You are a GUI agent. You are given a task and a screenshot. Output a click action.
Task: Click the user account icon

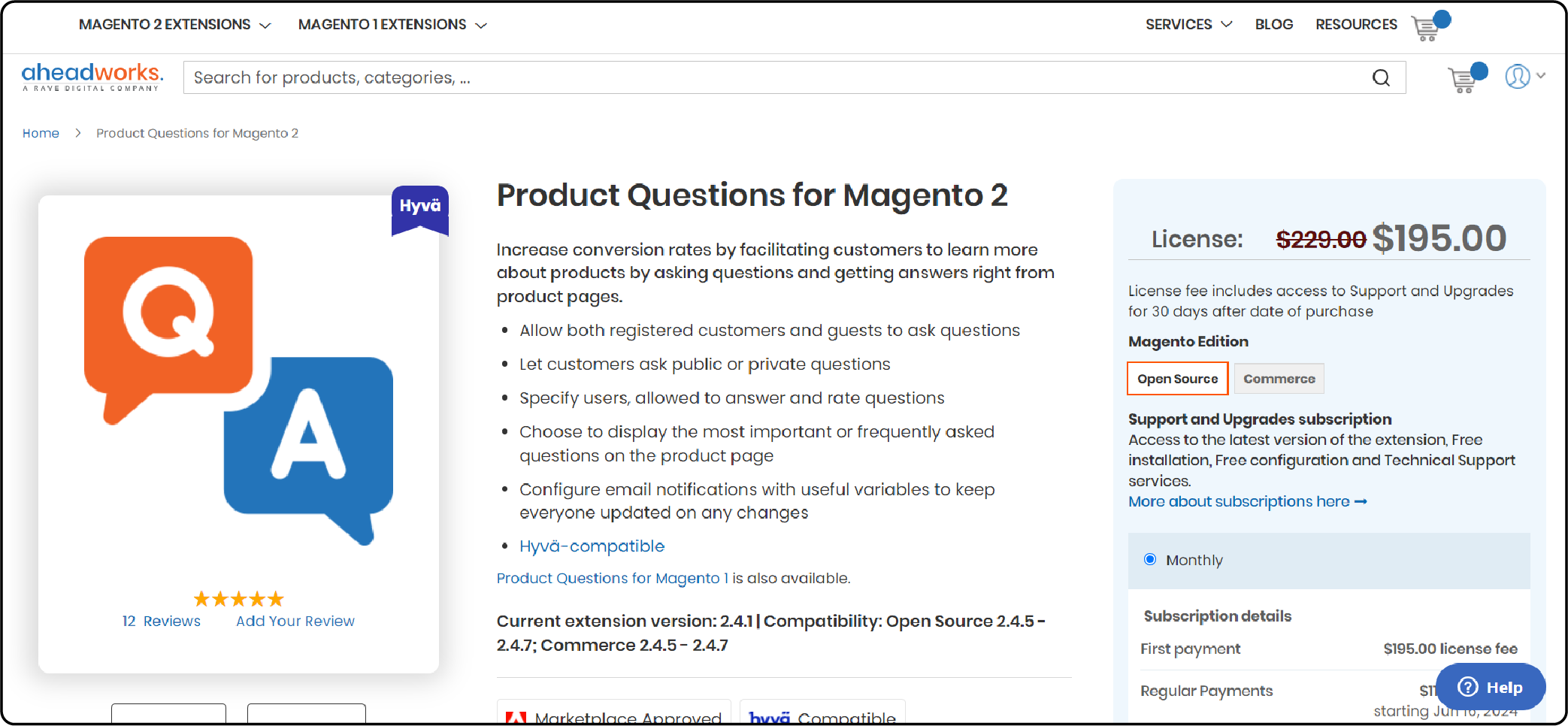pyautogui.click(x=1517, y=76)
